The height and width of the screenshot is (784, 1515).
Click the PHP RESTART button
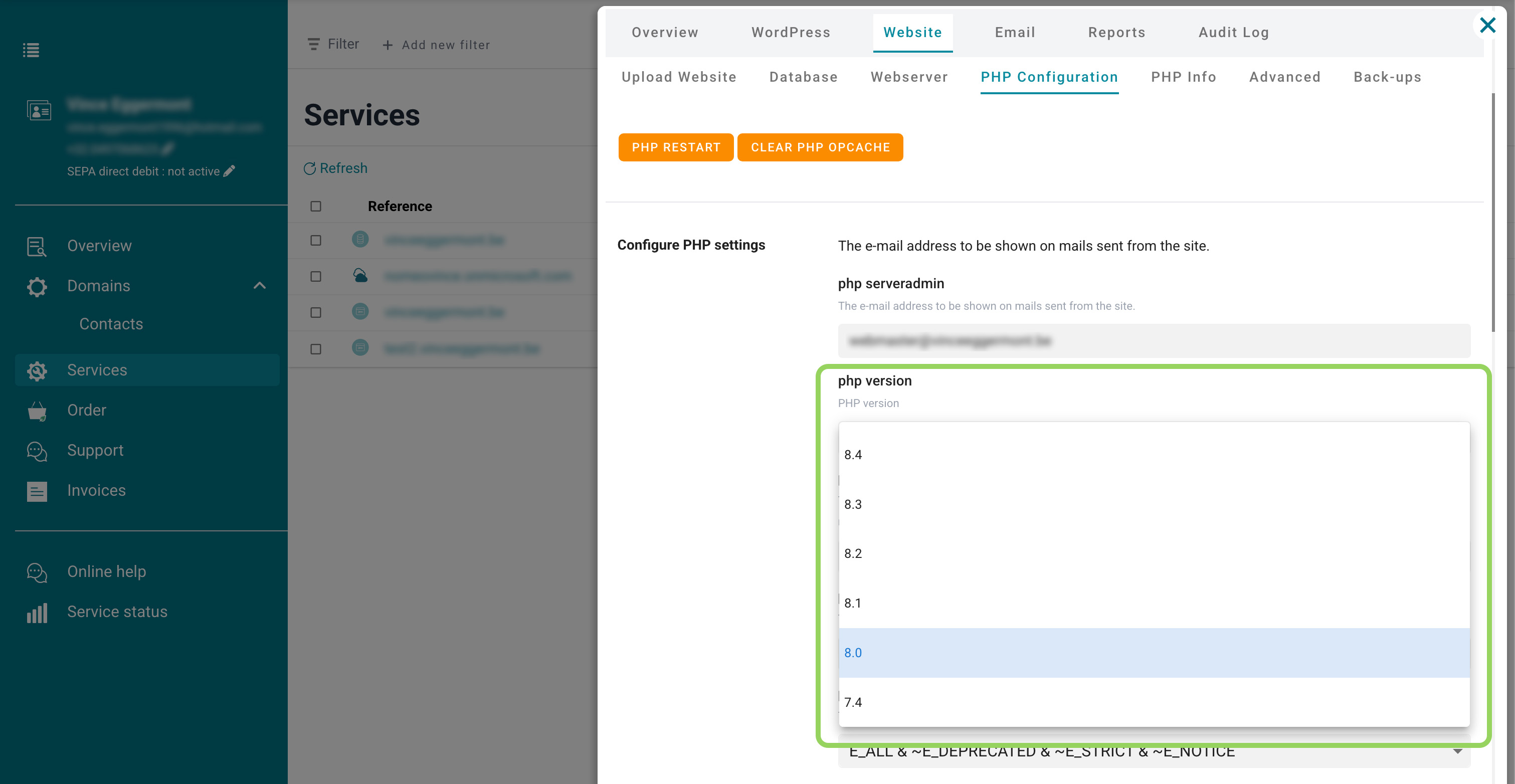676,147
